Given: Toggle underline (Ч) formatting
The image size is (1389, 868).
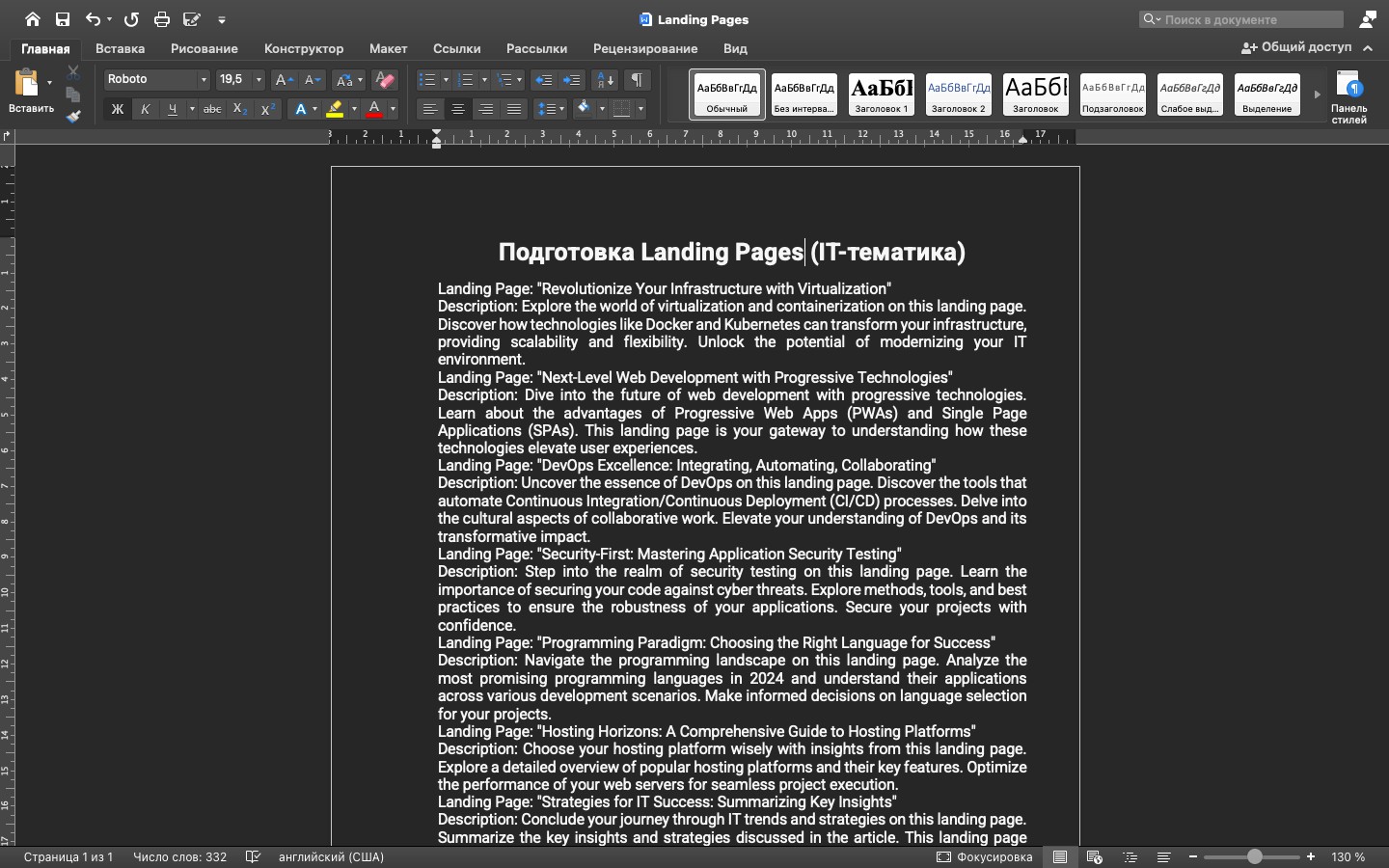Looking at the screenshot, I should (173, 109).
